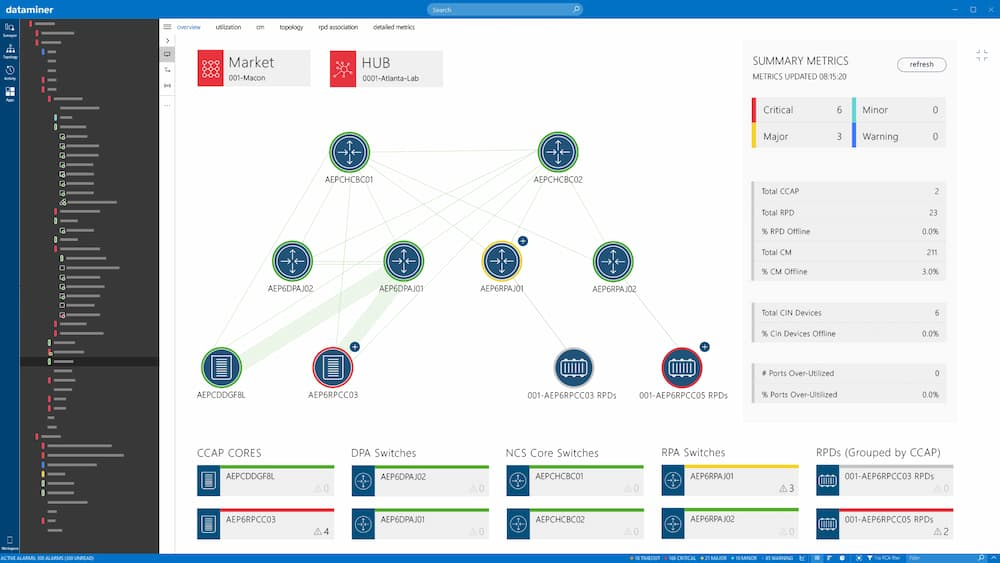
Task: Open the 001-AEP6RPCC05 RPDs card in RPDs list
Action: [885, 523]
